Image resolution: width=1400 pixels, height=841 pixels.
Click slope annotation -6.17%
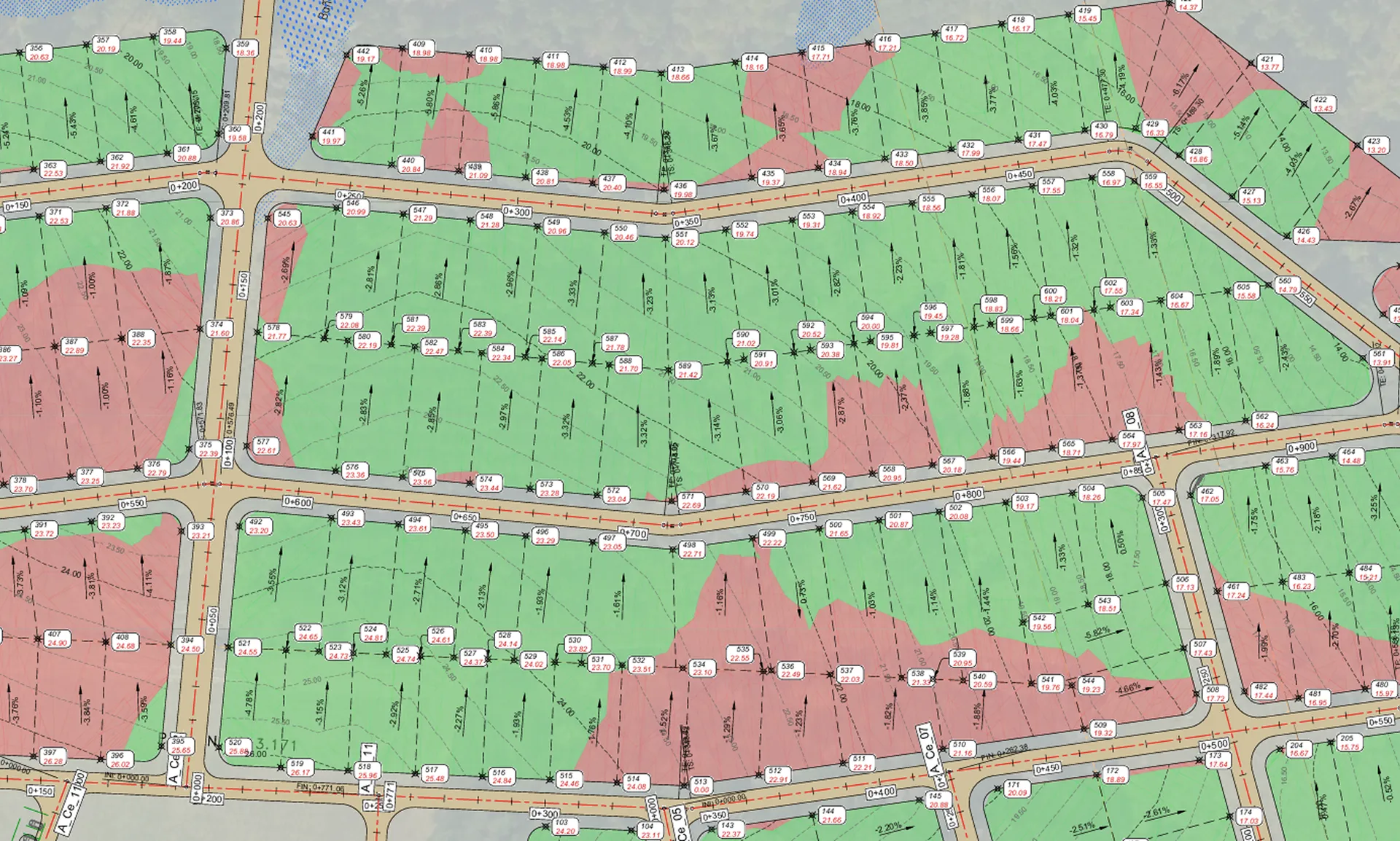coord(1181,82)
